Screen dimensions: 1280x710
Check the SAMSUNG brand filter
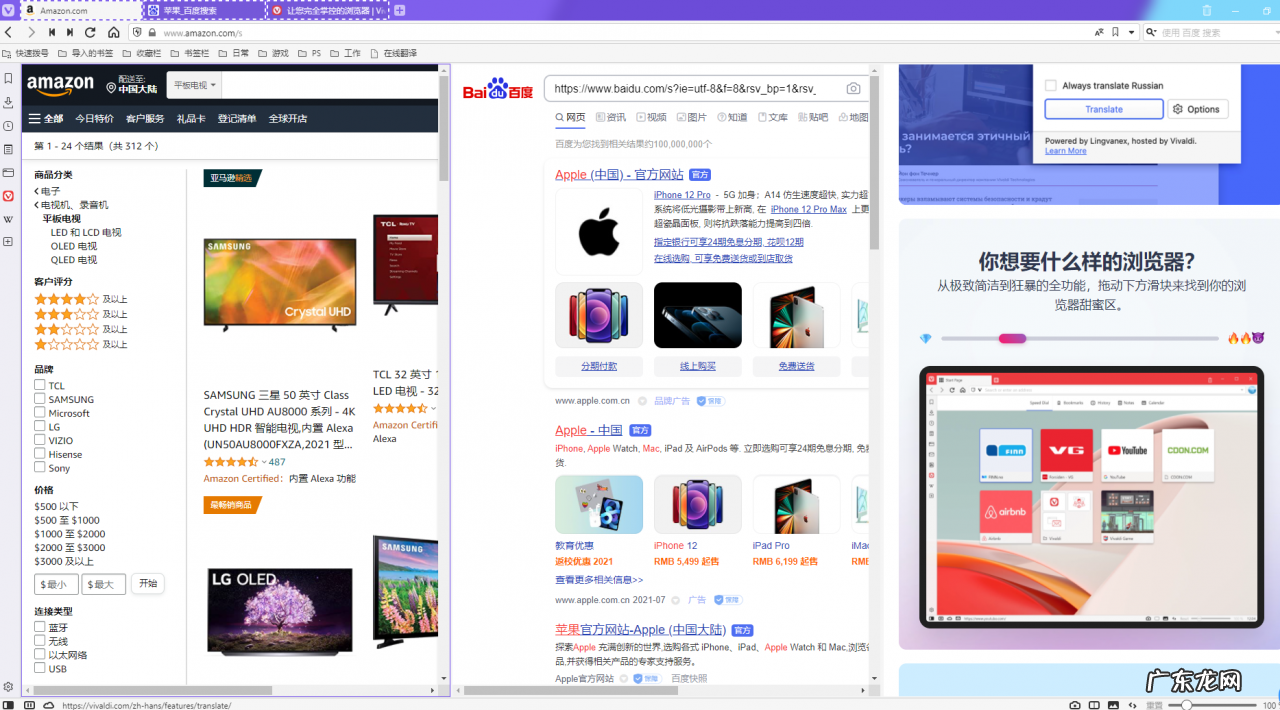click(x=40, y=399)
